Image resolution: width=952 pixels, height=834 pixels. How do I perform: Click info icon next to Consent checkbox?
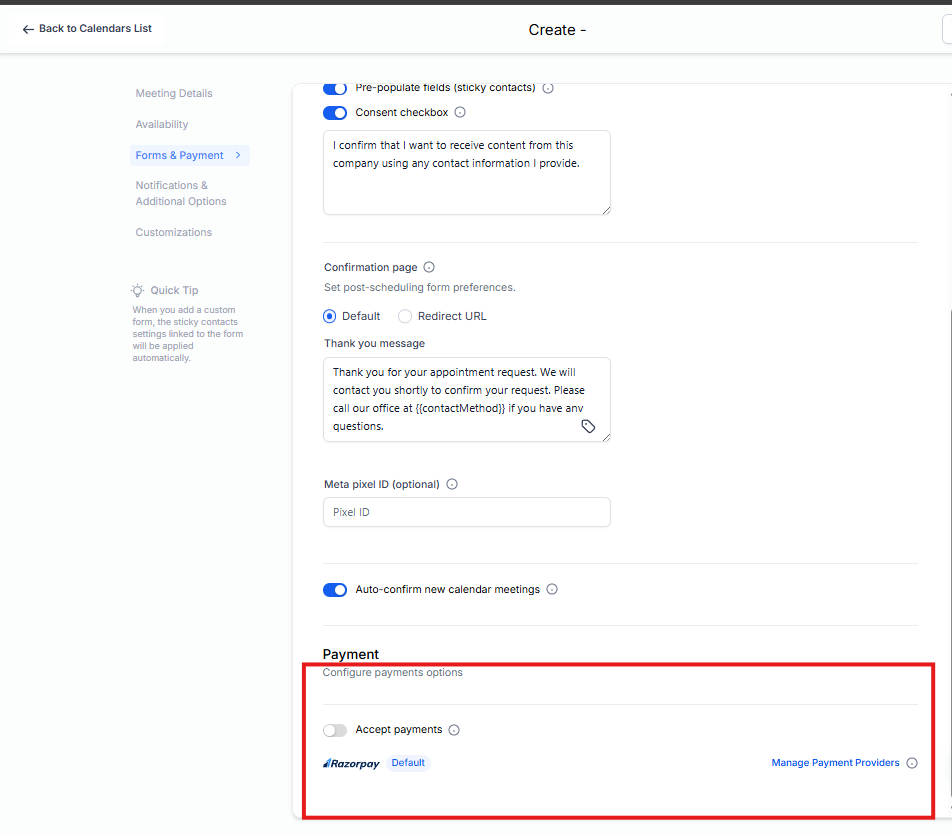tap(460, 113)
